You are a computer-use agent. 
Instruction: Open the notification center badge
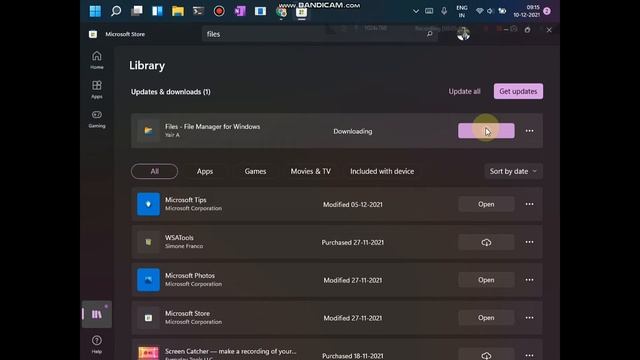tap(547, 11)
